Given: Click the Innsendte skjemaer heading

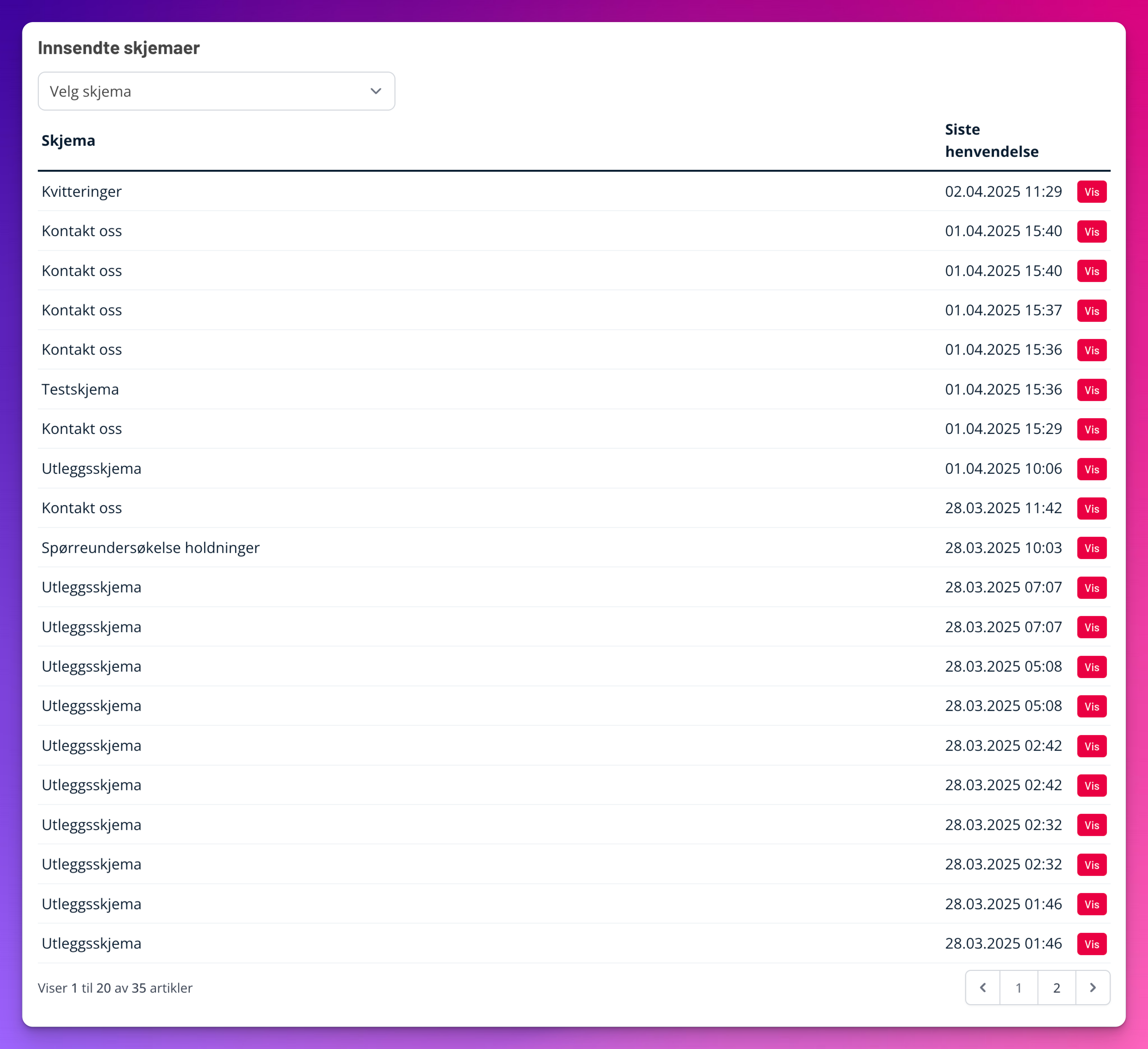Looking at the screenshot, I should pos(118,48).
